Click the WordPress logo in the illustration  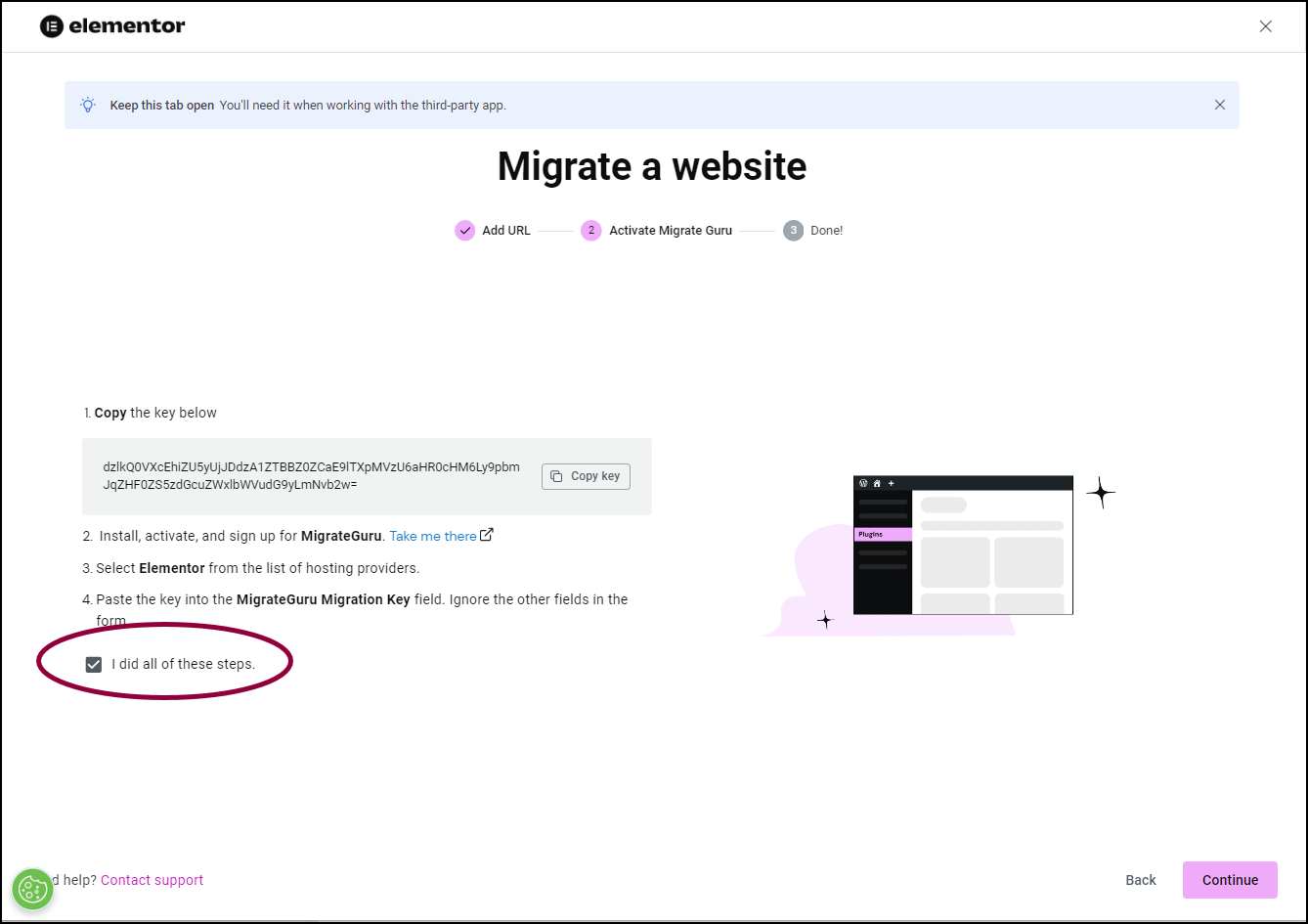click(863, 483)
